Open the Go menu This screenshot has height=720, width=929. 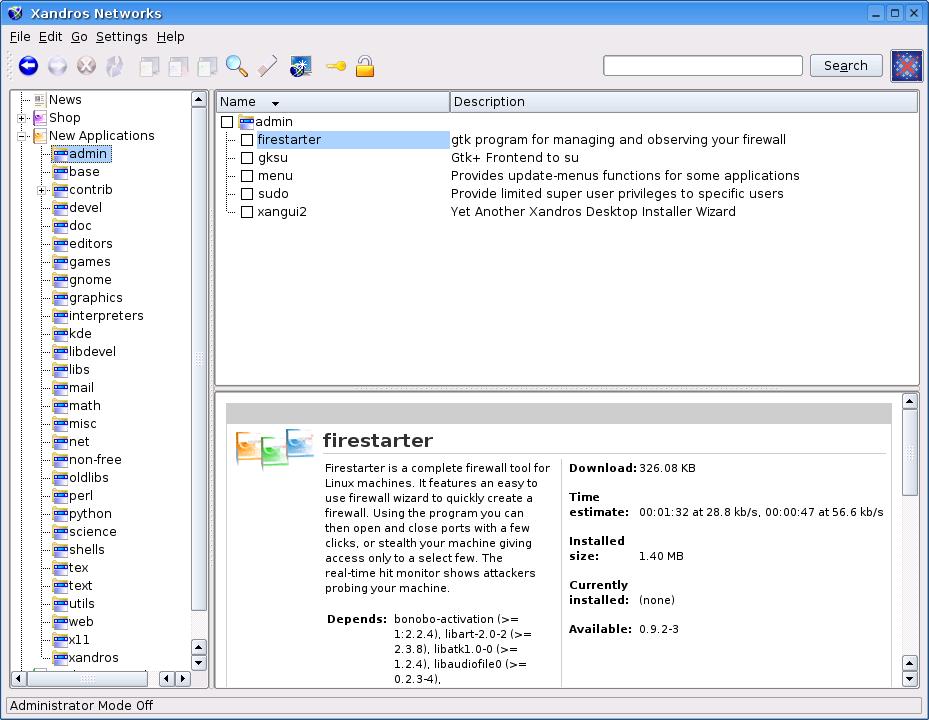pyautogui.click(x=79, y=37)
